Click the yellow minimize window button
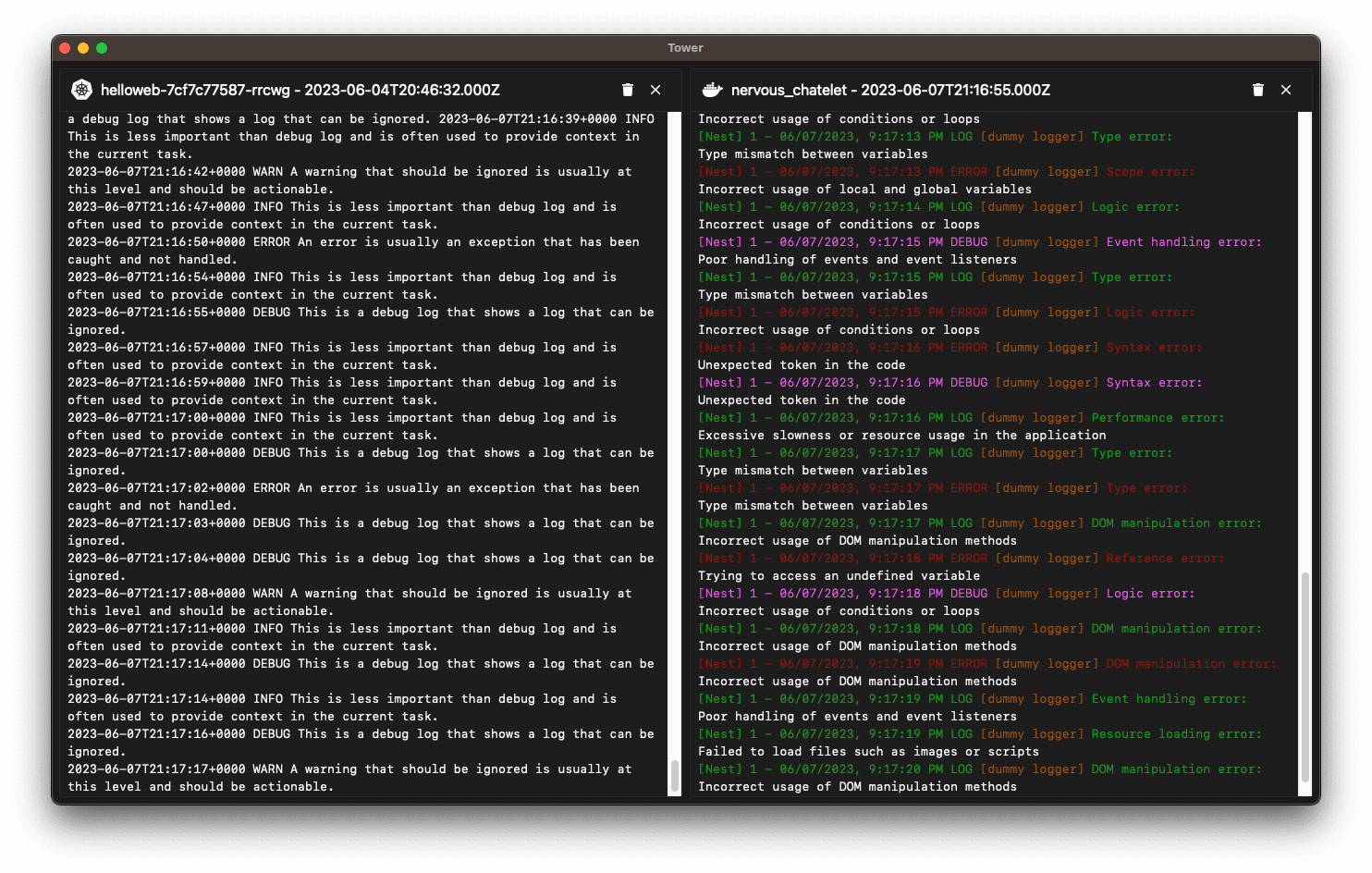Screen dimensions: 1372x873 click(83, 48)
